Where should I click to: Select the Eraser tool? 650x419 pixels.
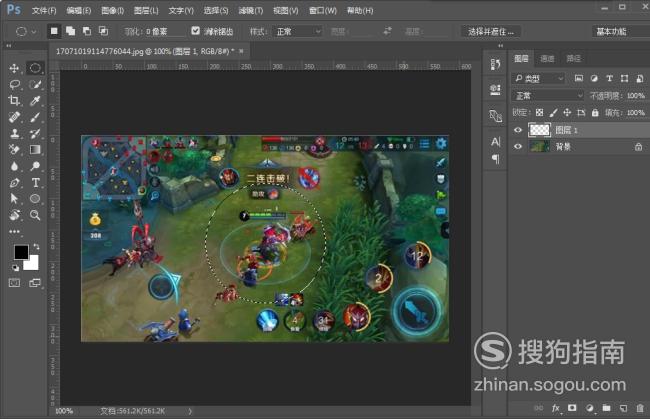point(14,150)
